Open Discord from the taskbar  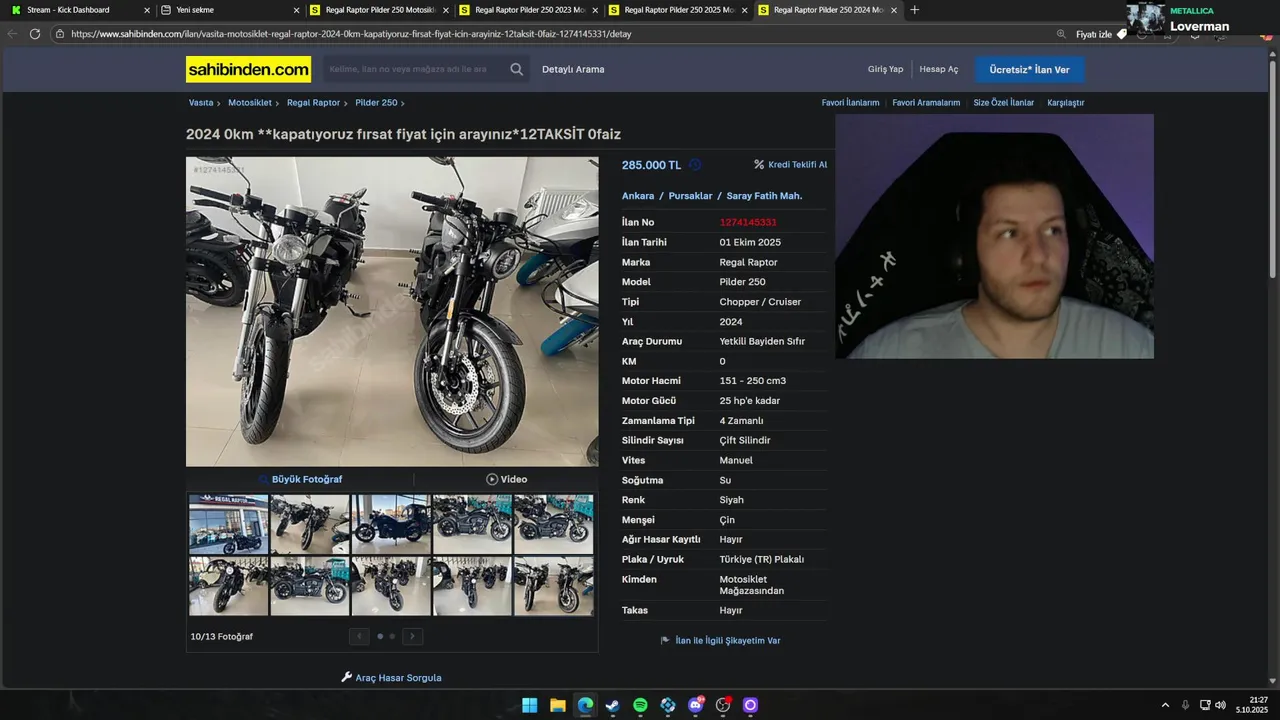(x=696, y=705)
